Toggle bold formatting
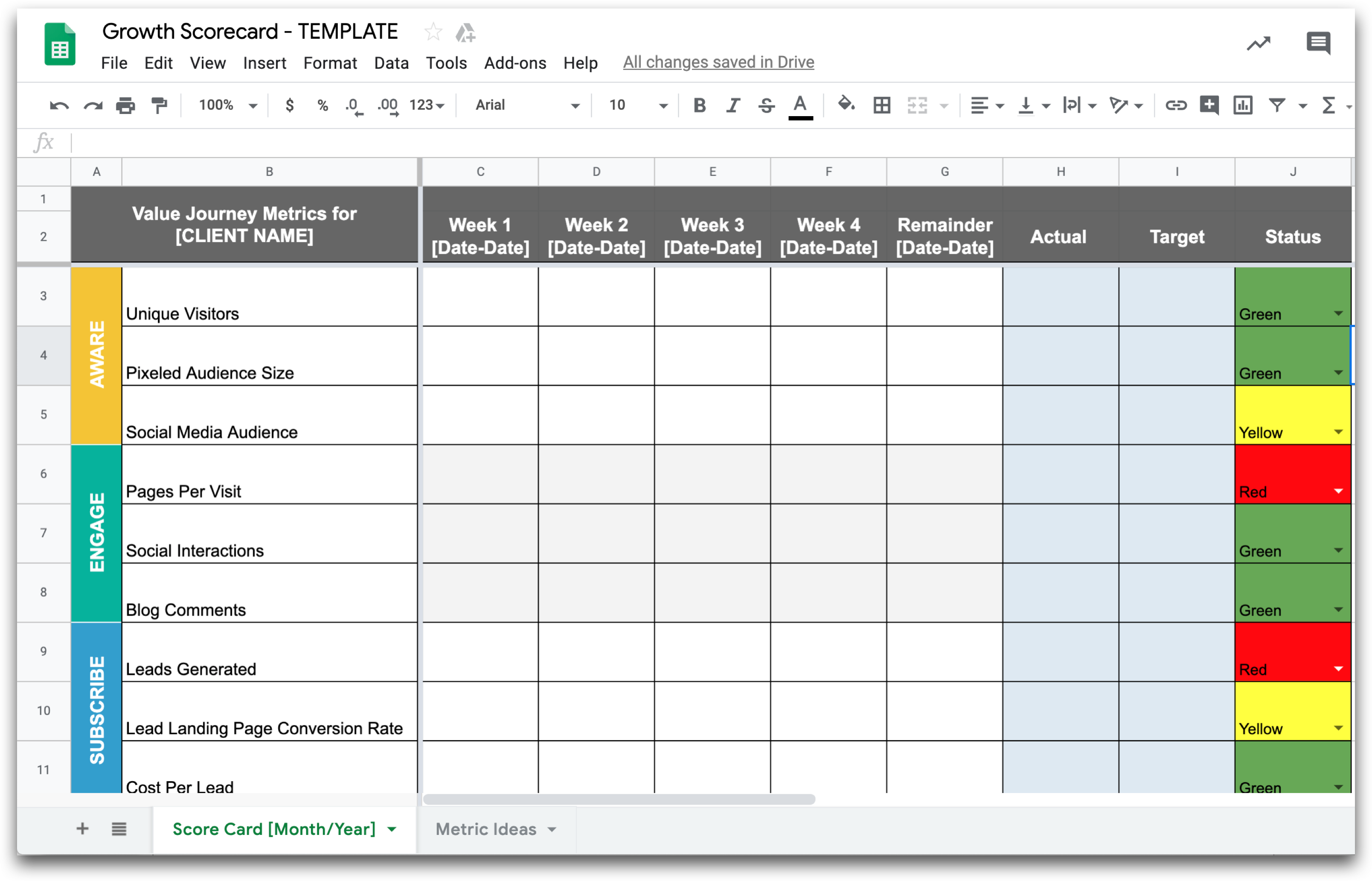1372x881 pixels. tap(699, 105)
